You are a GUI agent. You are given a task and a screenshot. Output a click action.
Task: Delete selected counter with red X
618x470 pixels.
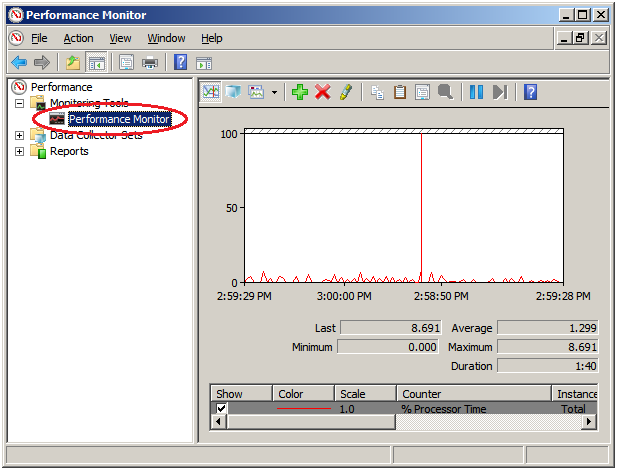pyautogui.click(x=322, y=92)
